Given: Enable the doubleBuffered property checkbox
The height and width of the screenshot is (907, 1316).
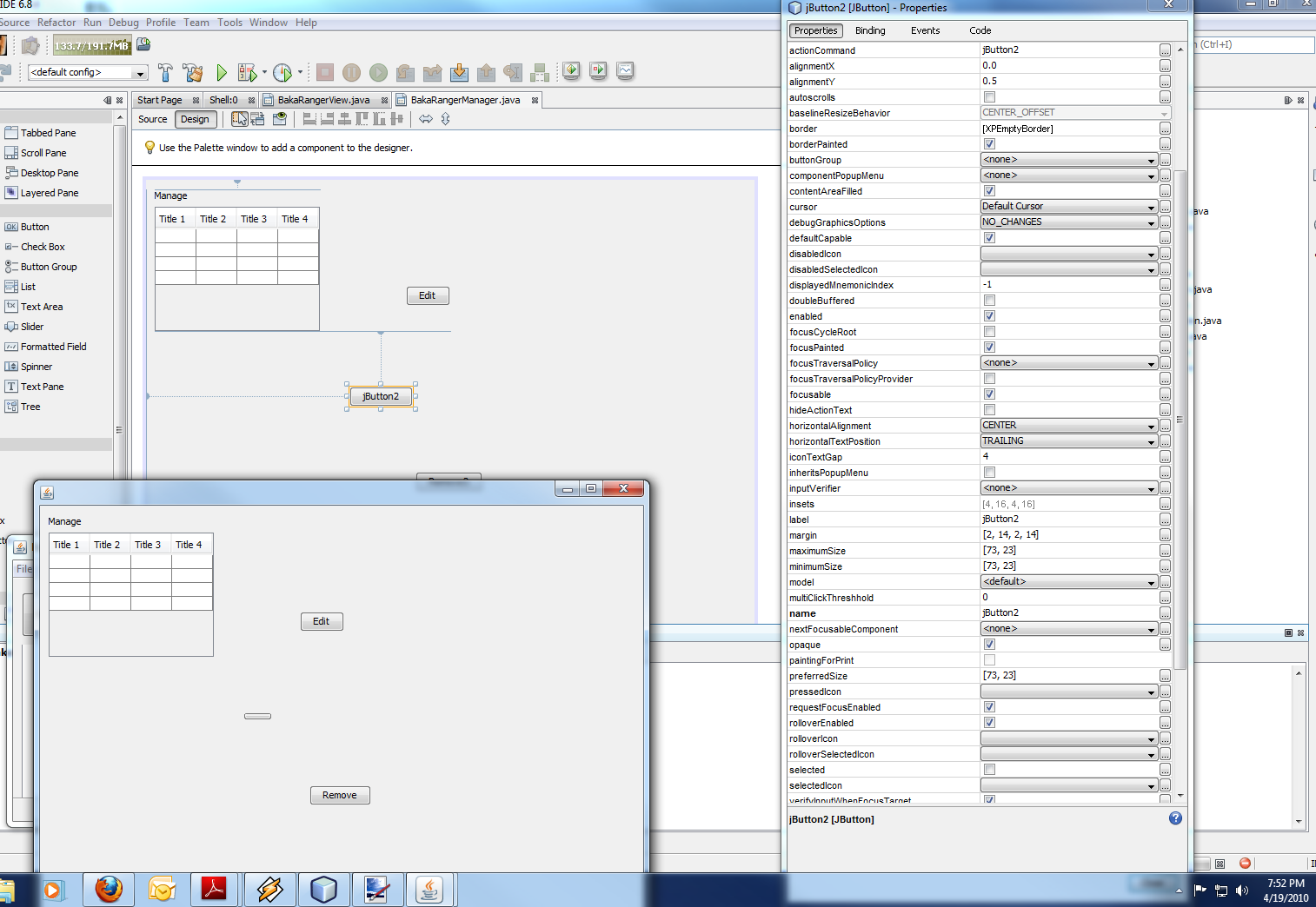Looking at the screenshot, I should pos(988,300).
